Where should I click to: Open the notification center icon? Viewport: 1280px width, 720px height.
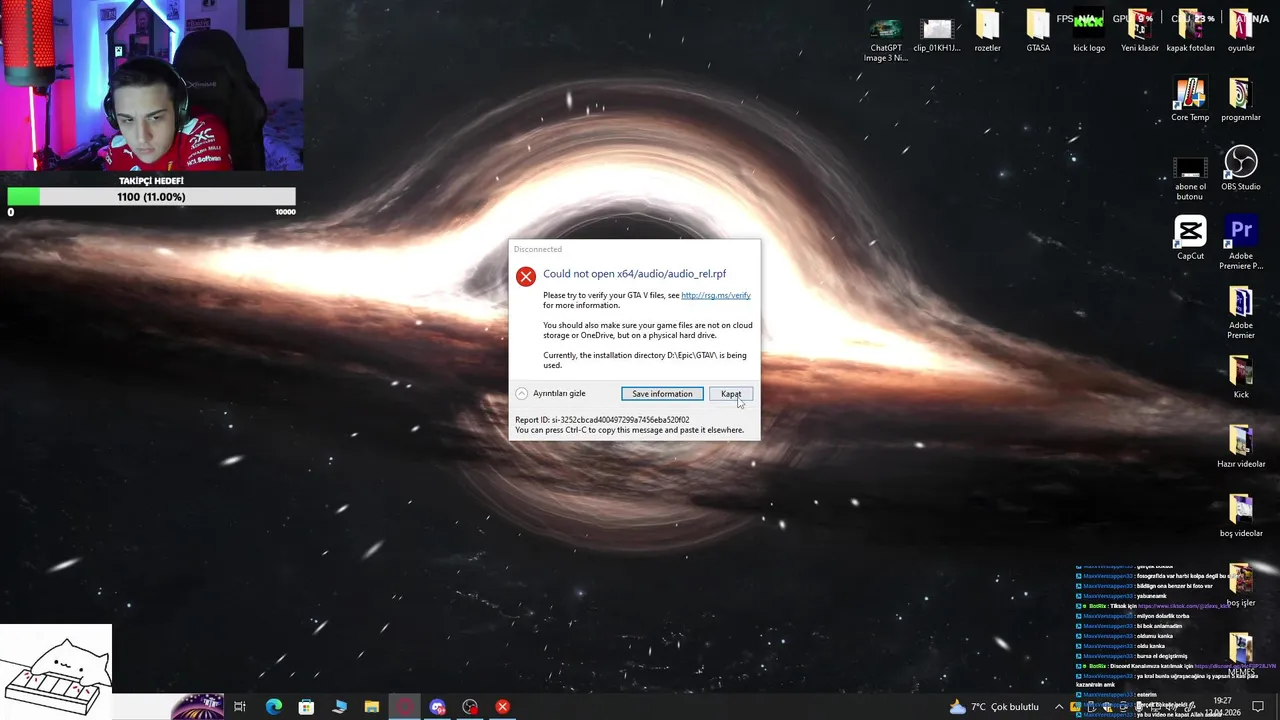click(1258, 707)
